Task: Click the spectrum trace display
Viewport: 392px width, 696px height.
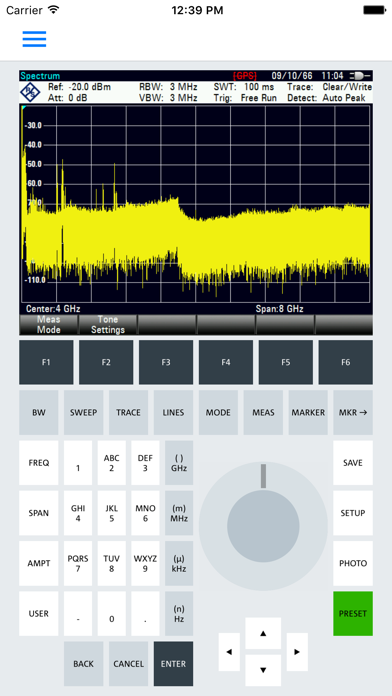Action: pyautogui.click(x=196, y=203)
